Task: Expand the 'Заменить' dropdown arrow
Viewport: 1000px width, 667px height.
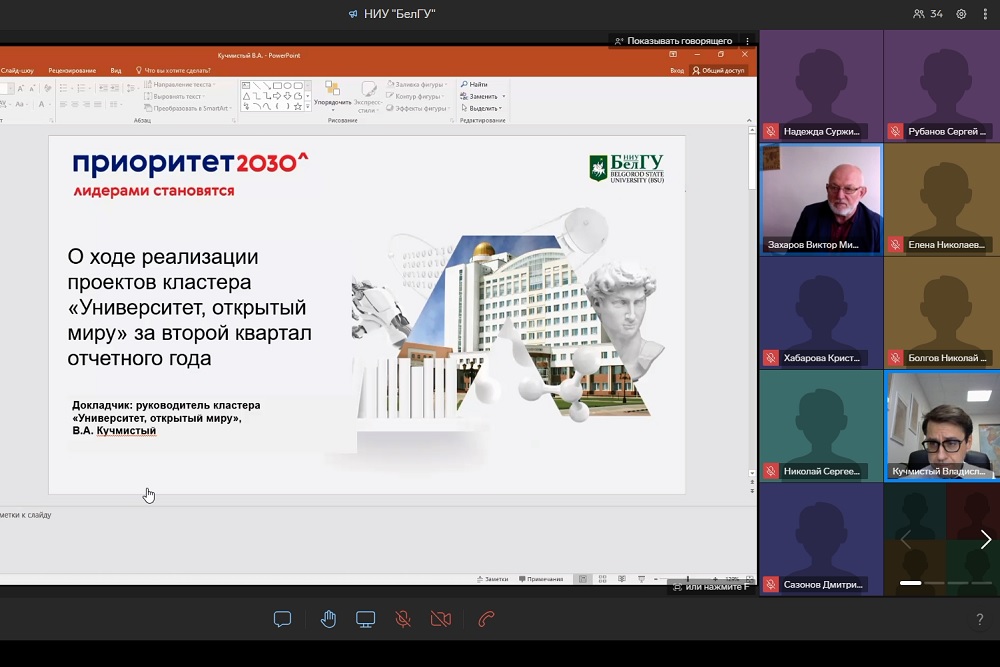Action: pos(503,97)
